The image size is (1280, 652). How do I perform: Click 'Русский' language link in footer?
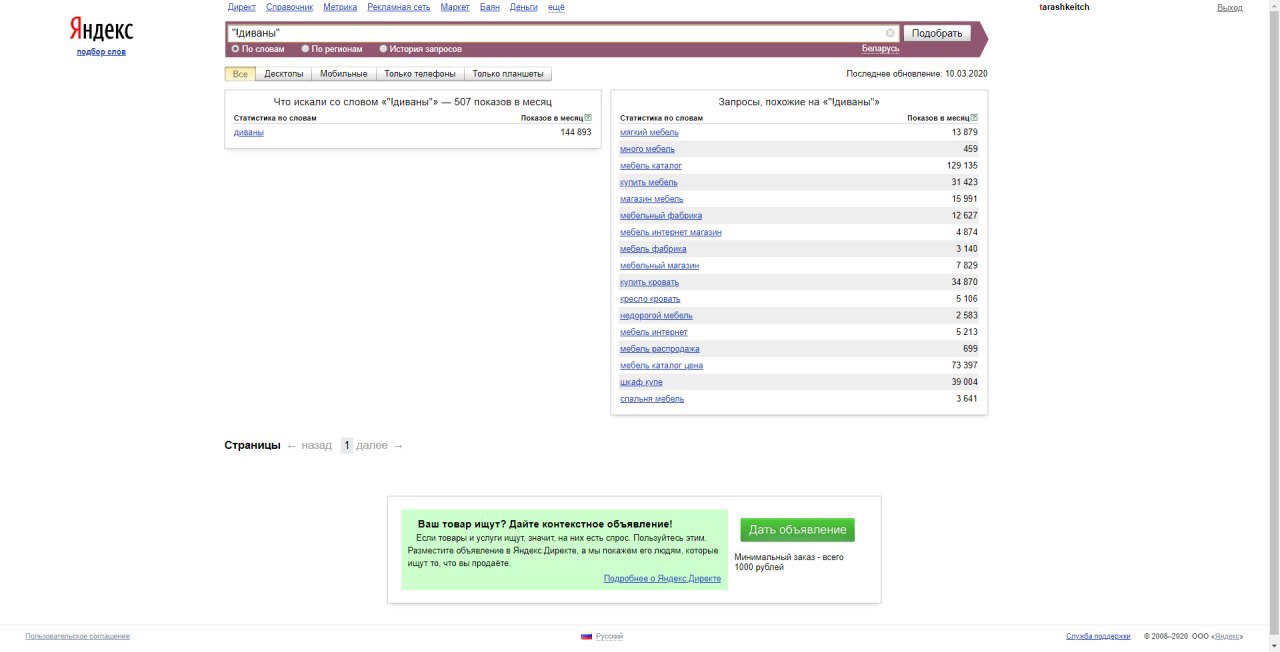pos(609,636)
